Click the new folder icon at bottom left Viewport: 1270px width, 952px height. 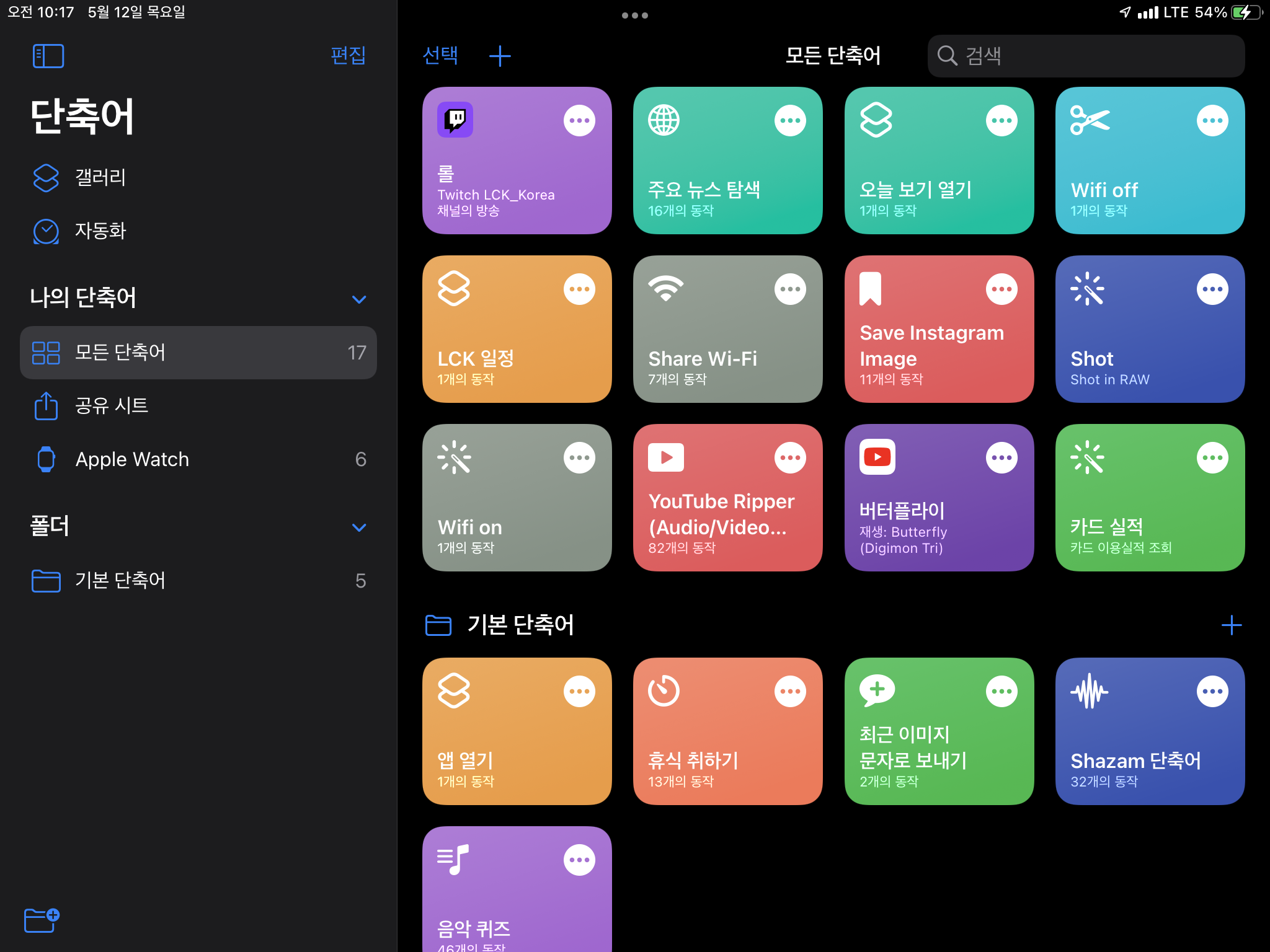(x=41, y=920)
